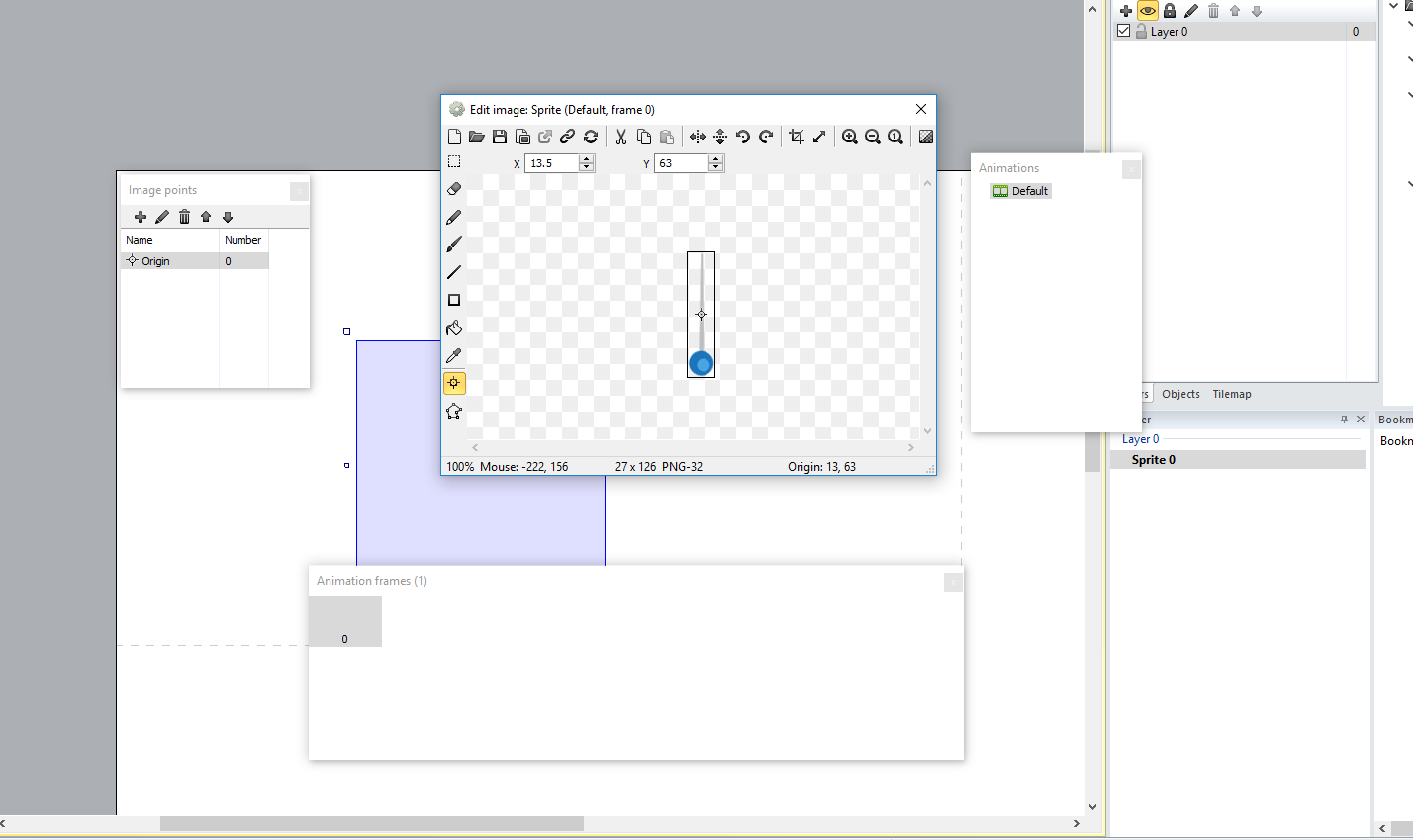Rotate image clockwise
Viewport: 1413px width, 840px height.
click(766, 137)
